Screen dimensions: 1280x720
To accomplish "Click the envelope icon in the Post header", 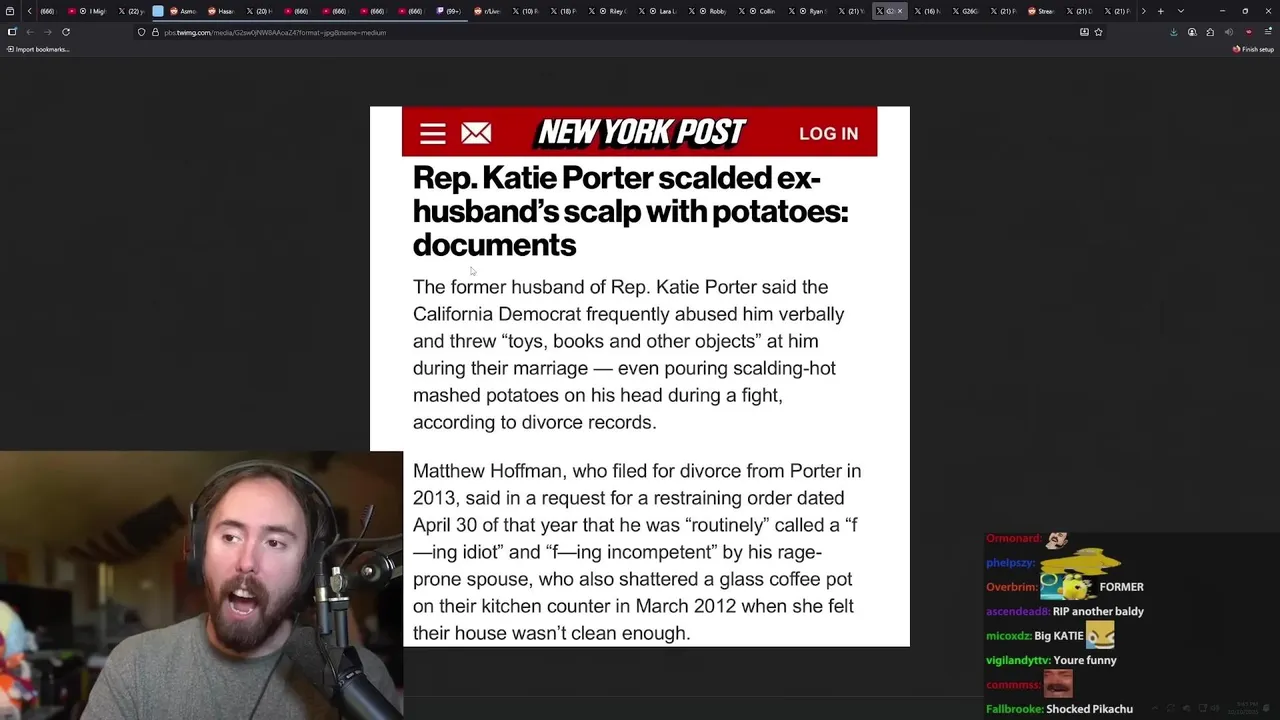I will click(x=476, y=133).
